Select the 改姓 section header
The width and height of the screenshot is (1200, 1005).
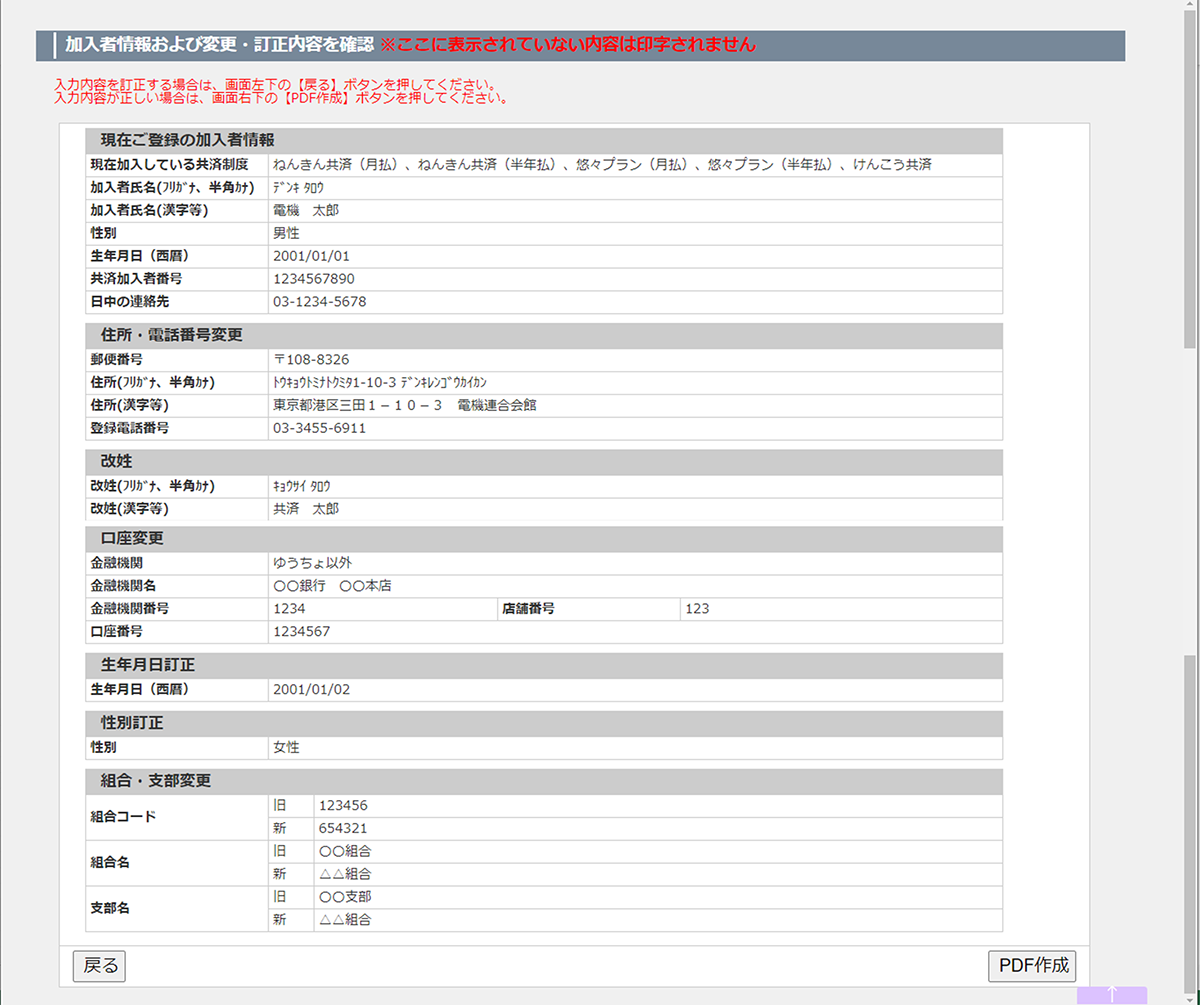(x=117, y=461)
